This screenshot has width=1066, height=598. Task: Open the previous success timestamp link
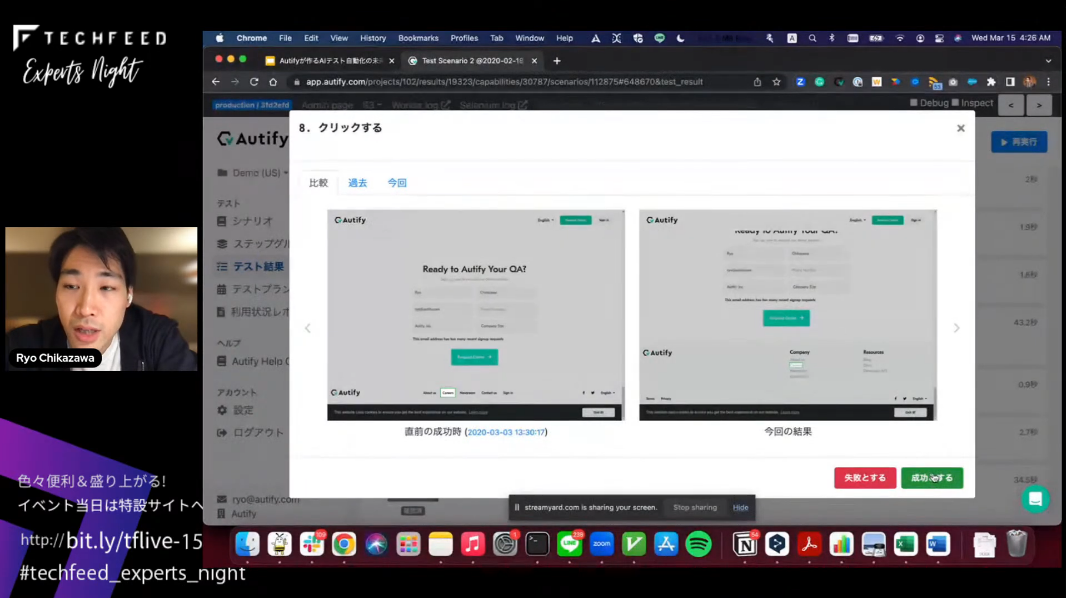pyautogui.click(x=506, y=432)
